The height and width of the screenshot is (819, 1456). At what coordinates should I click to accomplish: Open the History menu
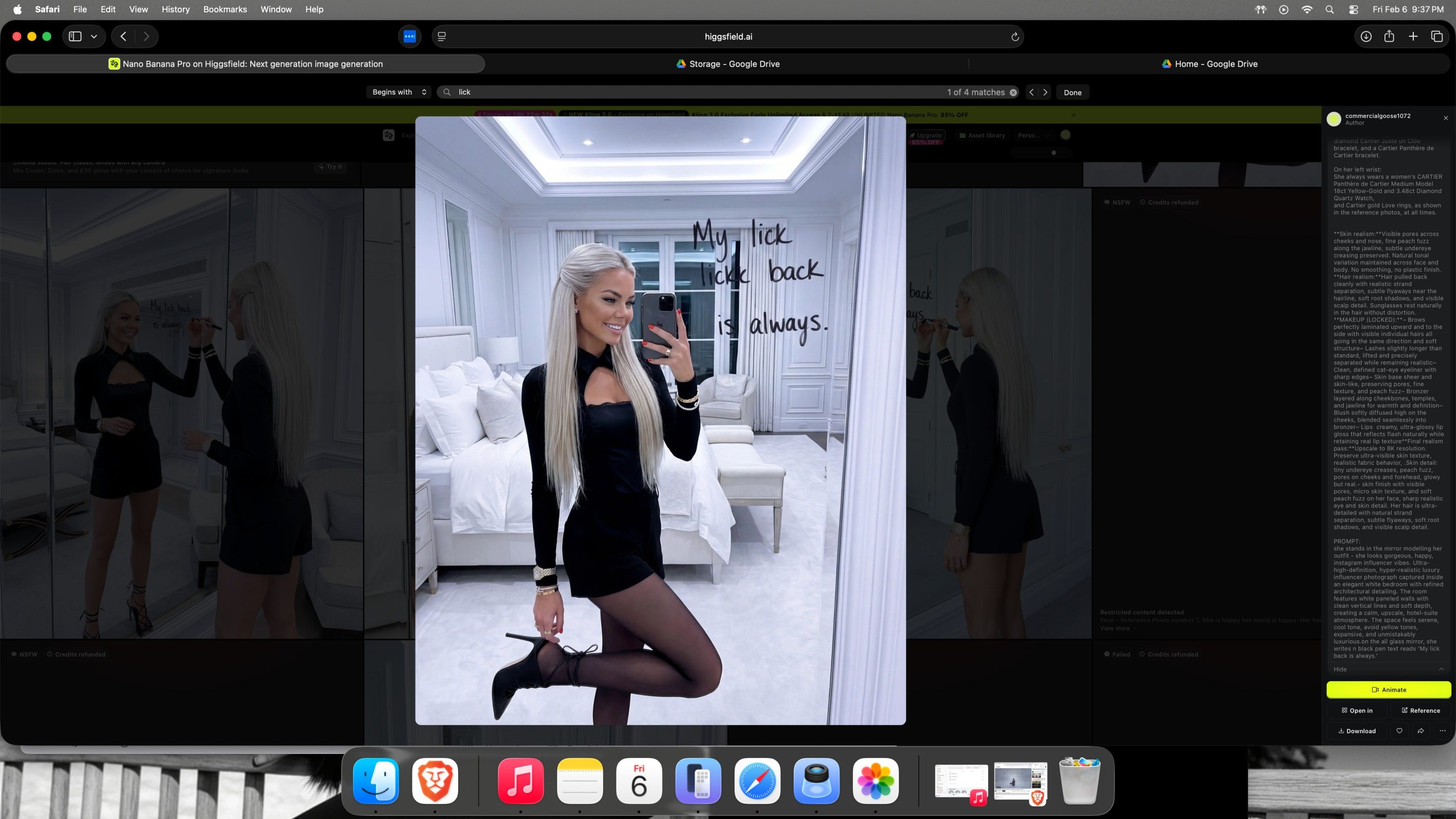[x=175, y=9]
